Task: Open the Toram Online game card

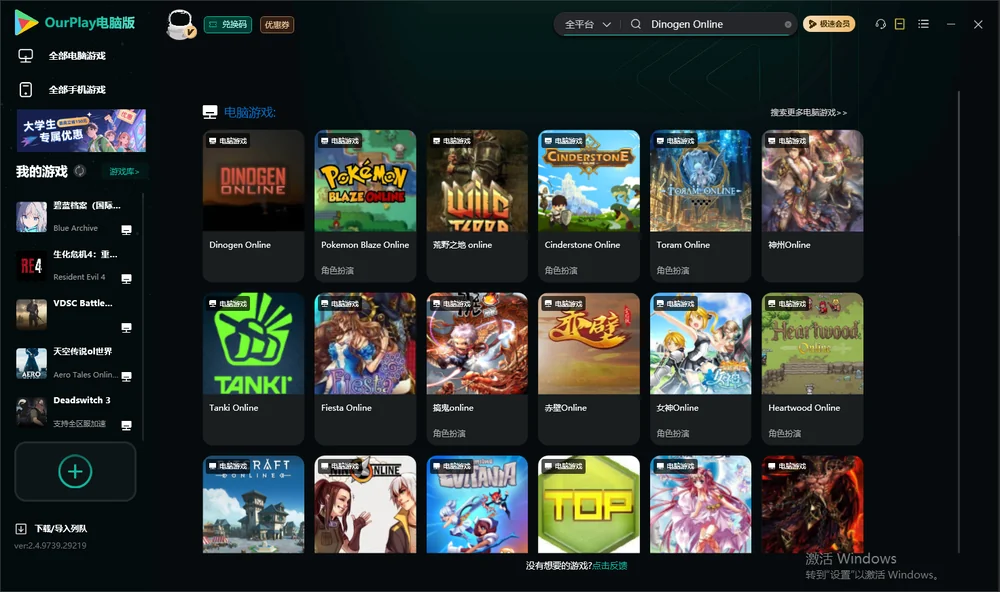Action: pyautogui.click(x=700, y=205)
